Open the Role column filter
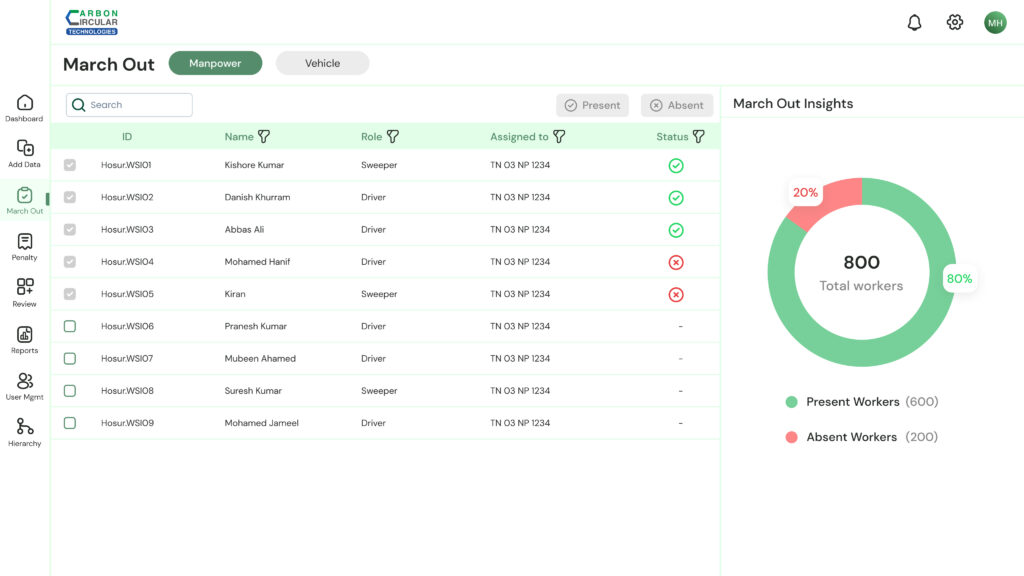The image size is (1024, 576). coord(393,137)
